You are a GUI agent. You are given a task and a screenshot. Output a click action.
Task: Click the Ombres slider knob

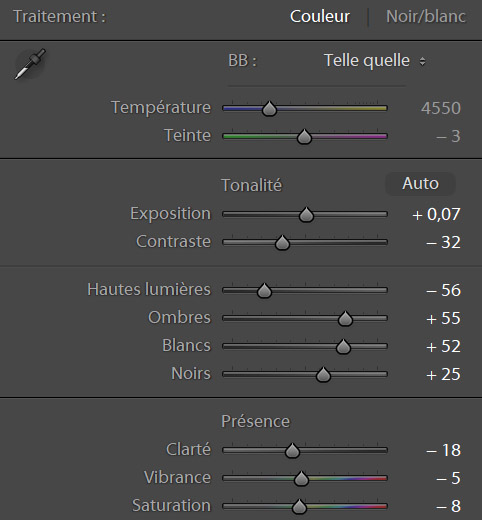point(345,319)
